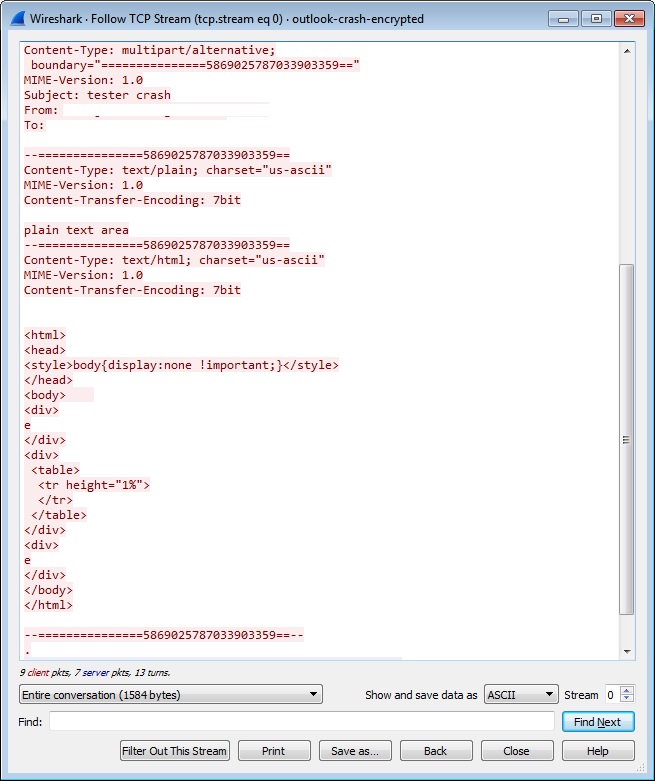Image resolution: width=655 pixels, height=781 pixels.
Task: Increase the Stream number with up arrow
Action: [627, 690]
